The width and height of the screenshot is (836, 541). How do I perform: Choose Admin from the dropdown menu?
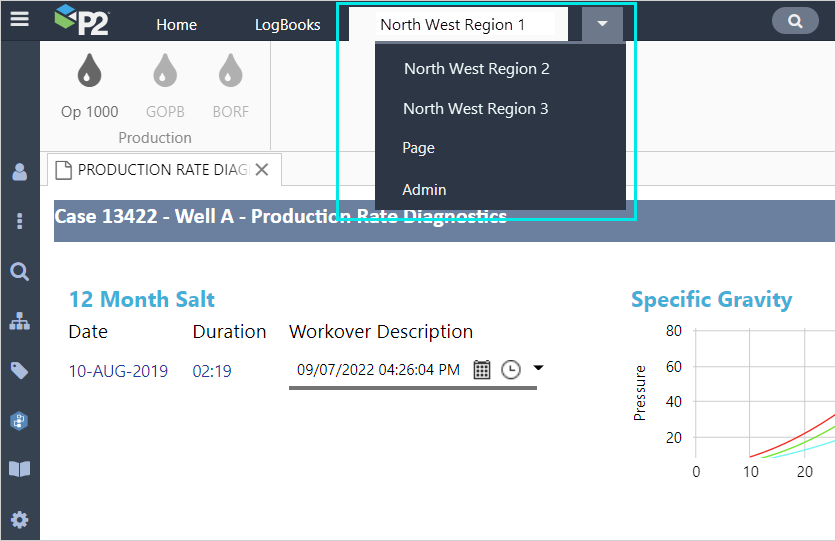coord(424,190)
